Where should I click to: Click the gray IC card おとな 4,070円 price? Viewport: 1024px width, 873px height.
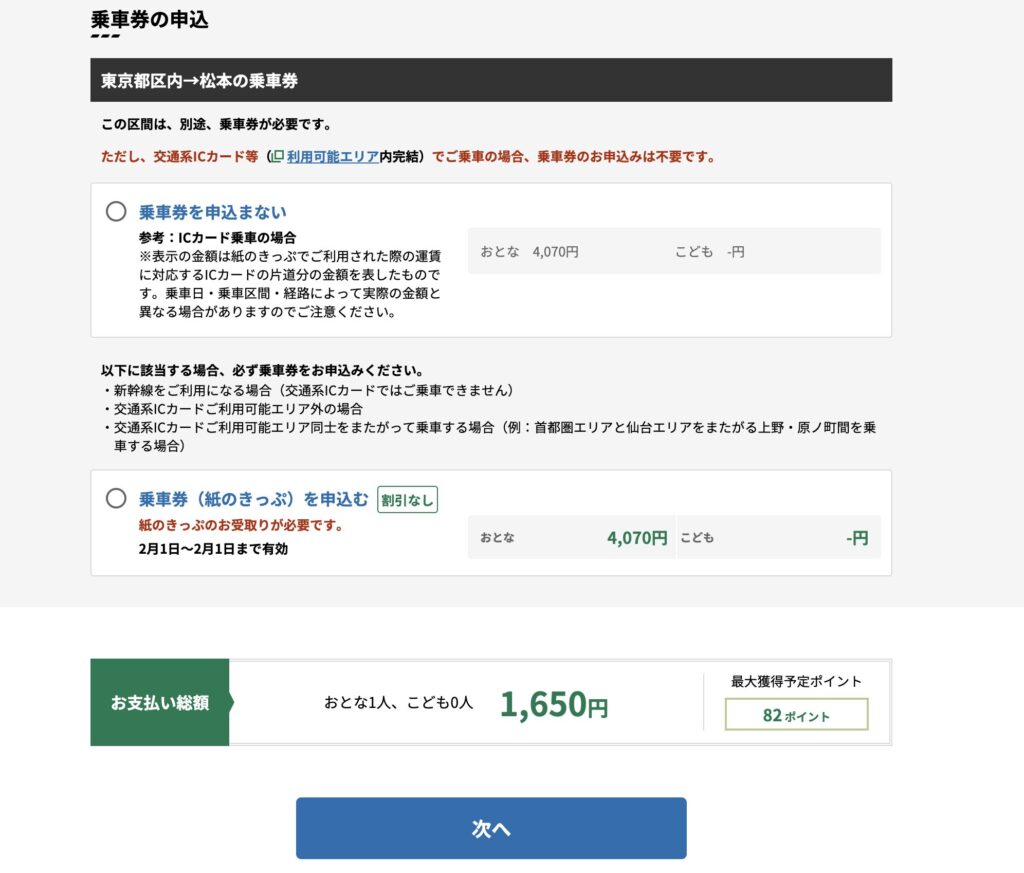(x=555, y=252)
